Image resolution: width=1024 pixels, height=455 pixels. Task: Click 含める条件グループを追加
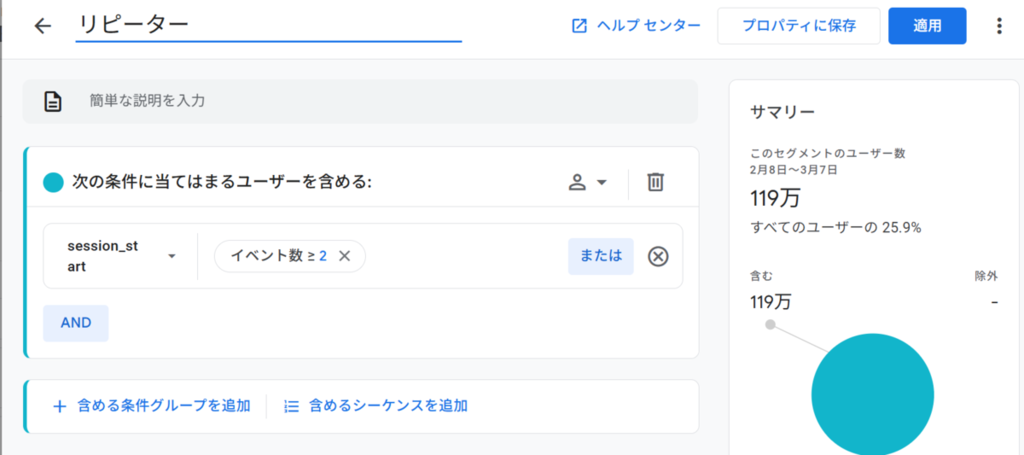(x=152, y=406)
